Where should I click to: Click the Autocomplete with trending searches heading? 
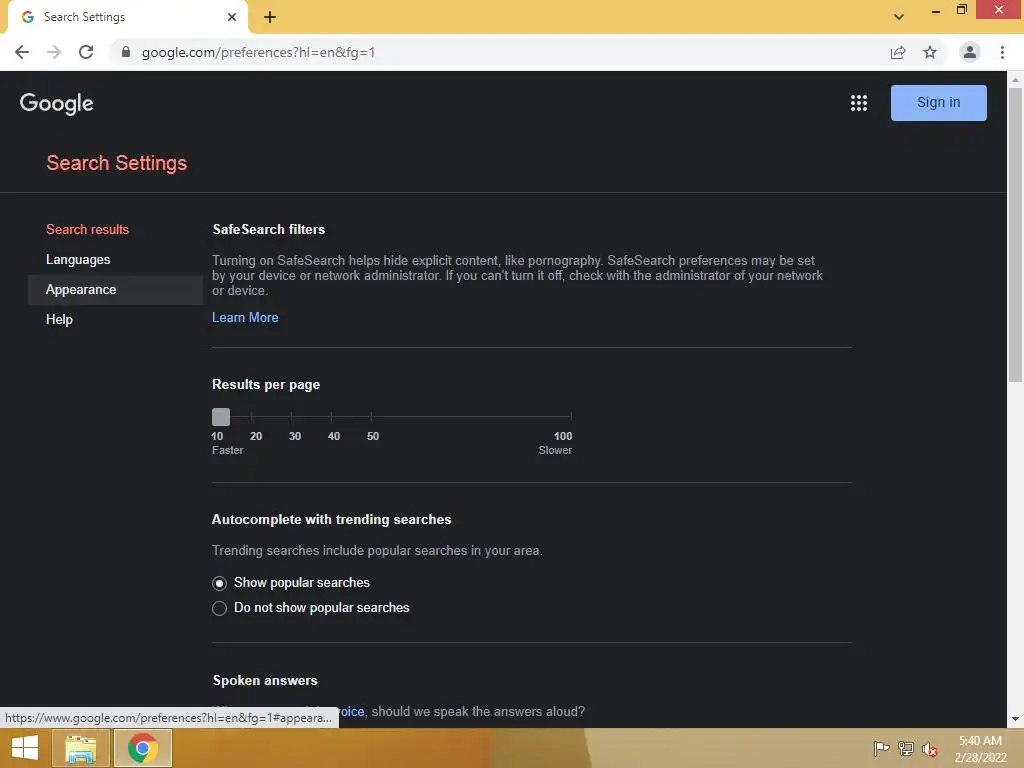tap(332, 520)
